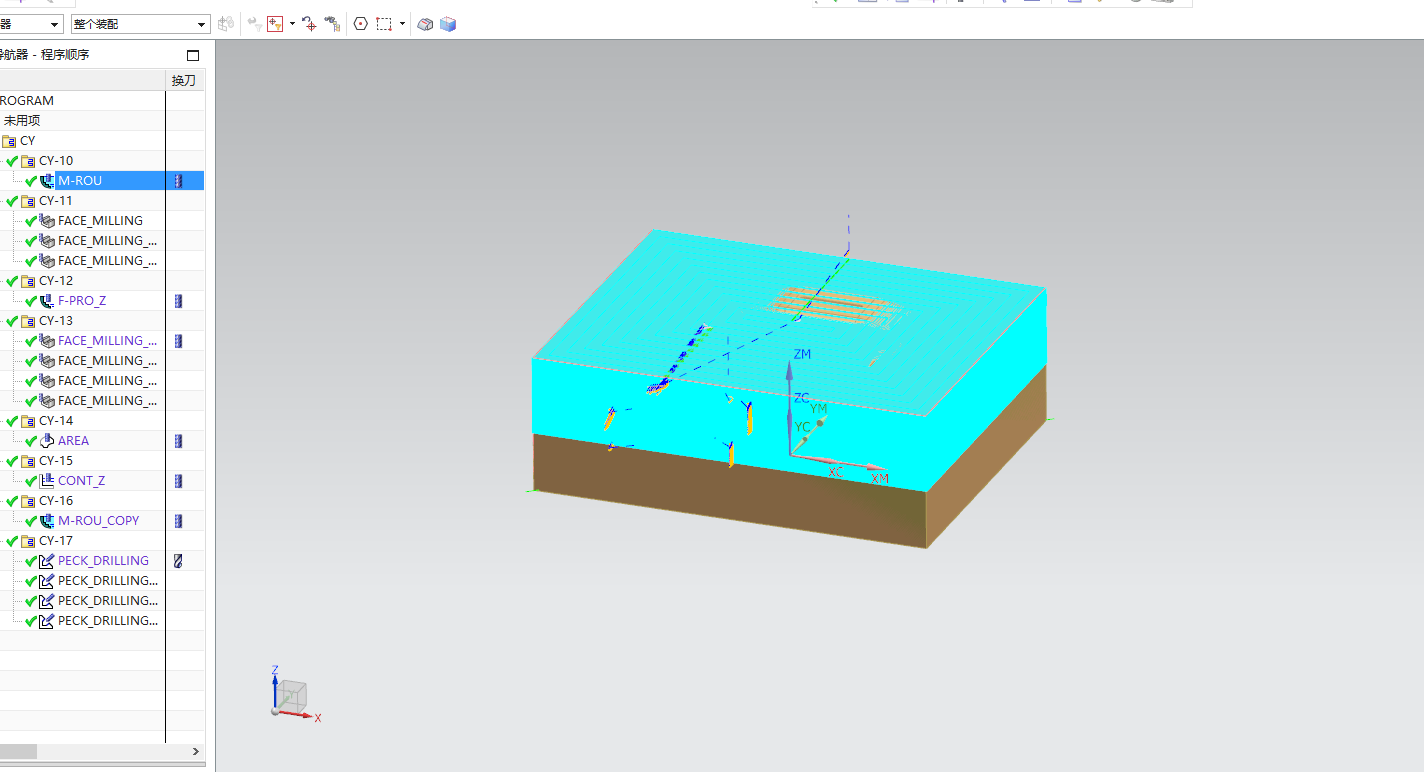This screenshot has height=772, width=1424.
Task: Select the CY-10 program group
Action: click(56, 161)
